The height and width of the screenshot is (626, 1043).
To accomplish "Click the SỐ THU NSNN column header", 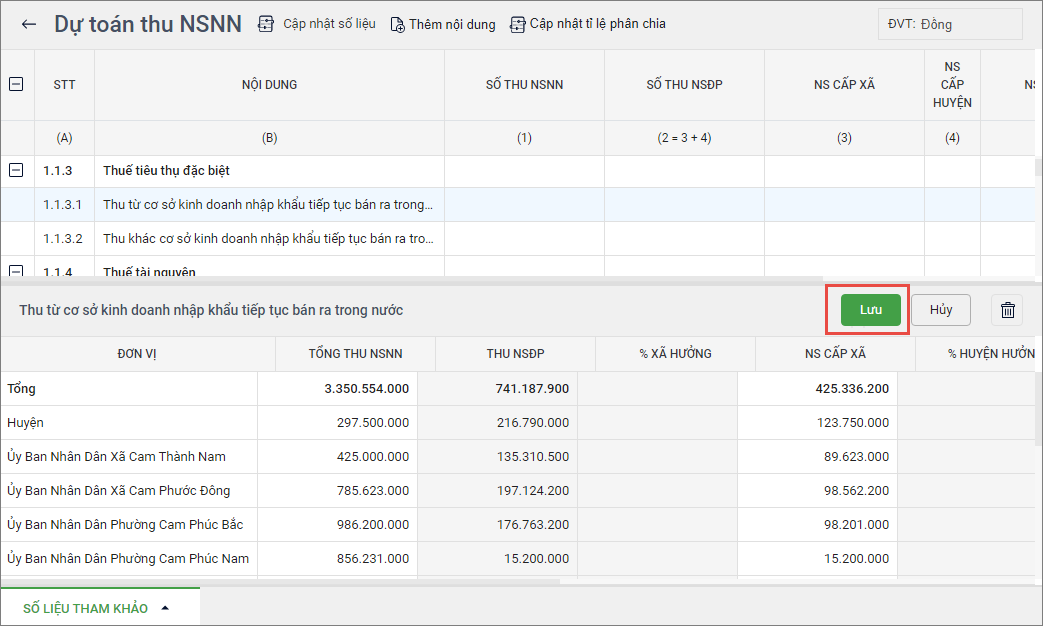I will click(x=524, y=85).
